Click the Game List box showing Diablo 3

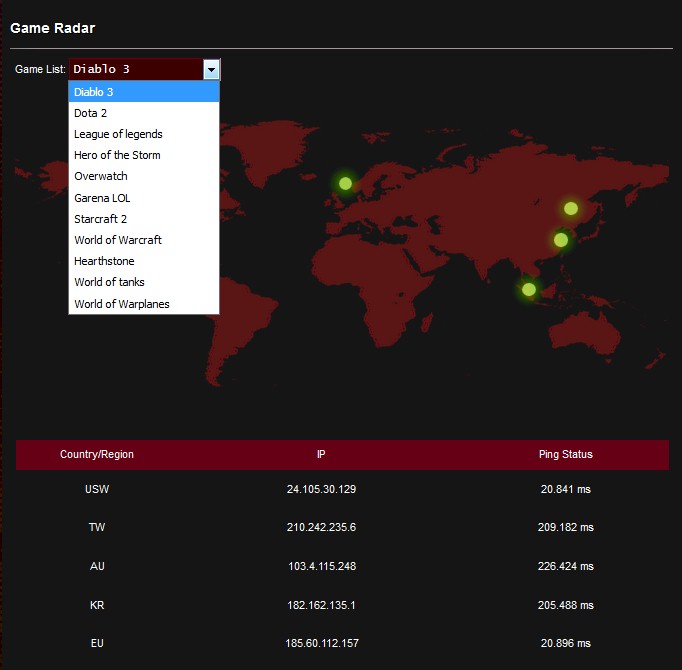tap(144, 69)
